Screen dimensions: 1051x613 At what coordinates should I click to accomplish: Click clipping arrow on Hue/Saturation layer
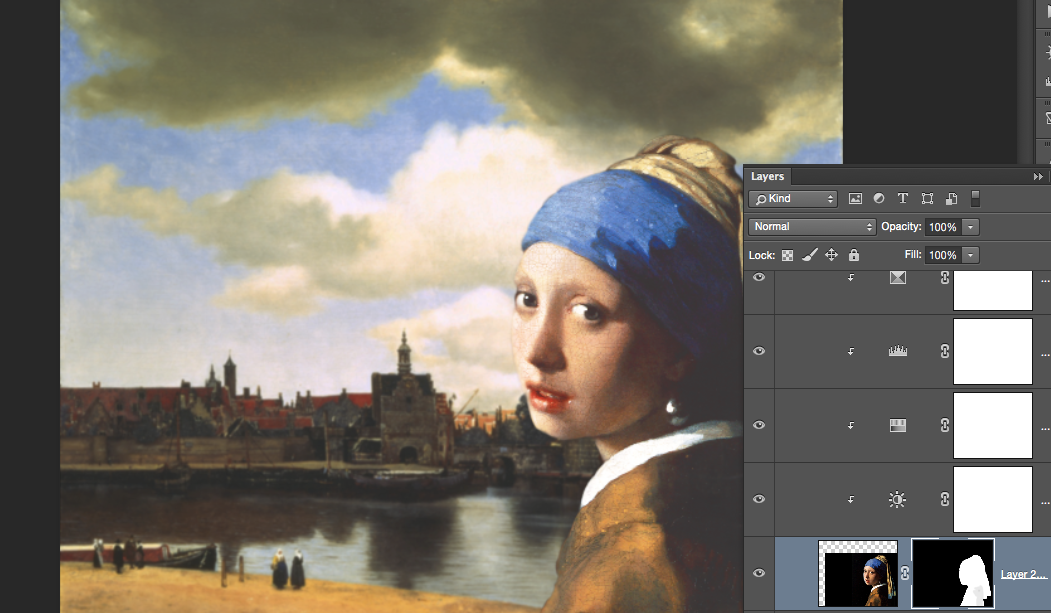(x=851, y=425)
